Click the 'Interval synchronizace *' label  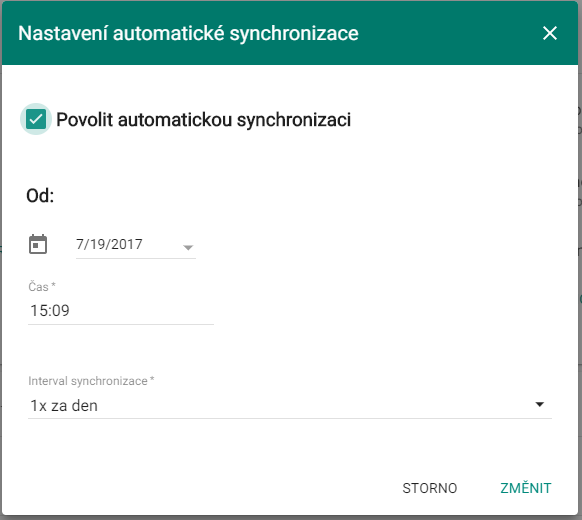tap(91, 381)
